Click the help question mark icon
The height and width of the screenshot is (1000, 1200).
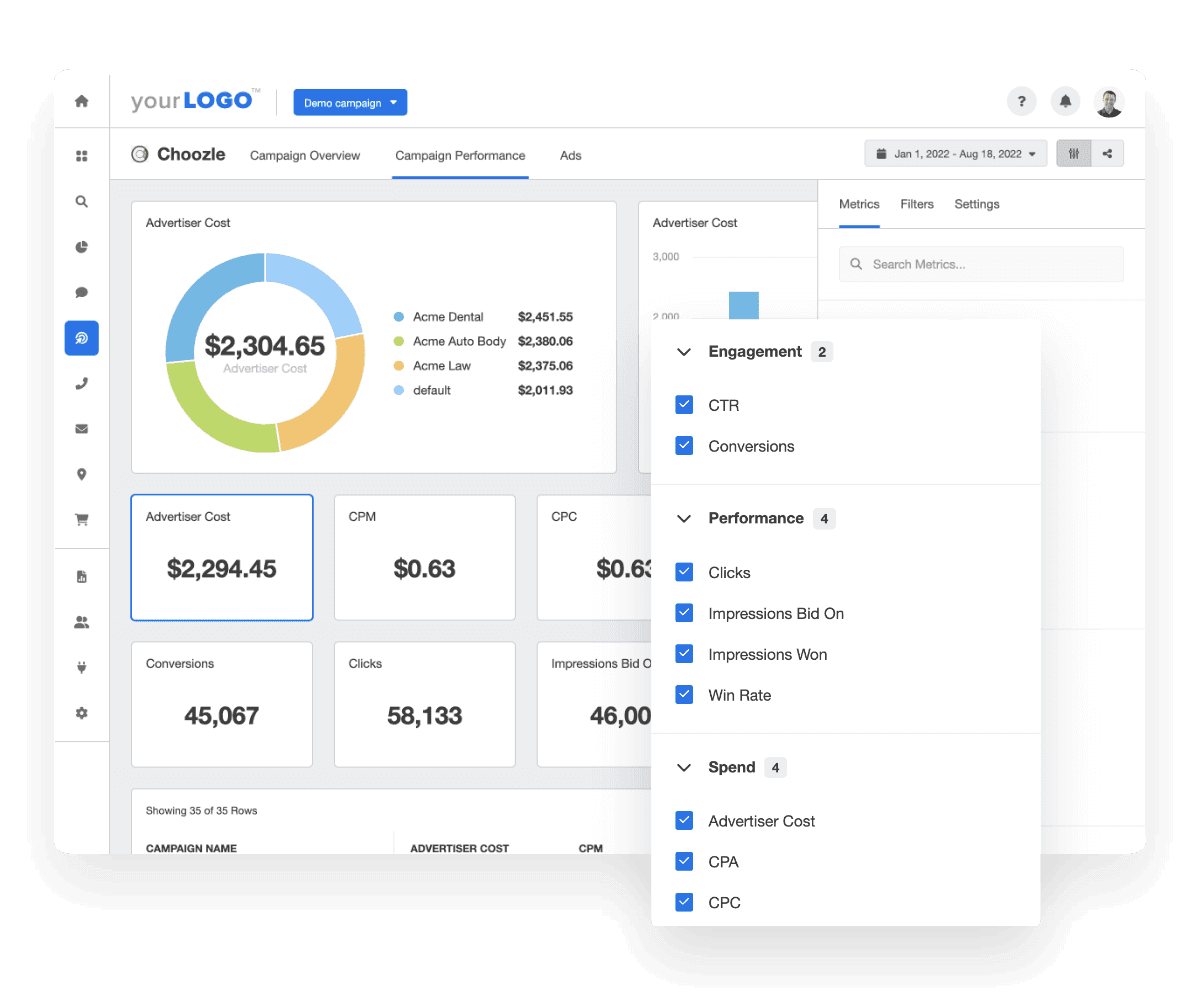click(1021, 101)
